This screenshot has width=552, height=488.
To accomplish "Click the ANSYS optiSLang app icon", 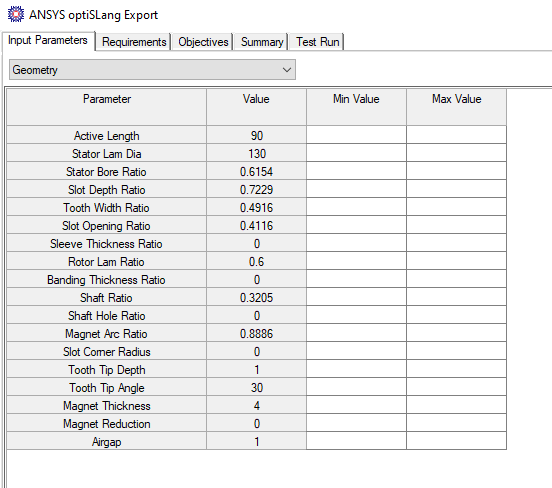I will [x=15, y=14].
